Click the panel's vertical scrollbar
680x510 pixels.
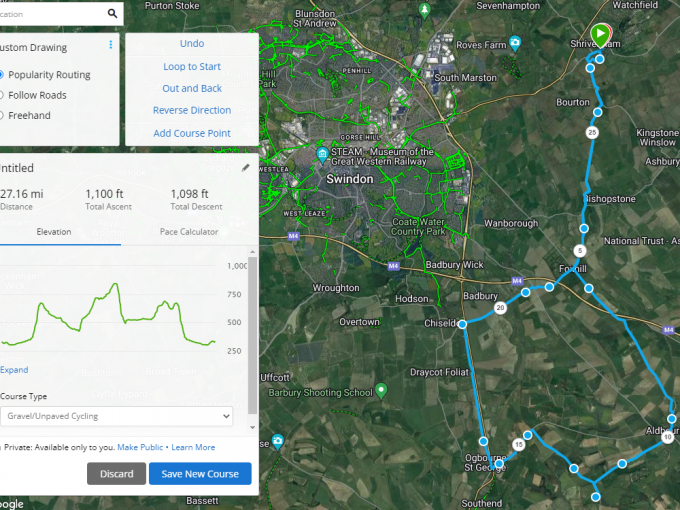pyautogui.click(x=253, y=330)
